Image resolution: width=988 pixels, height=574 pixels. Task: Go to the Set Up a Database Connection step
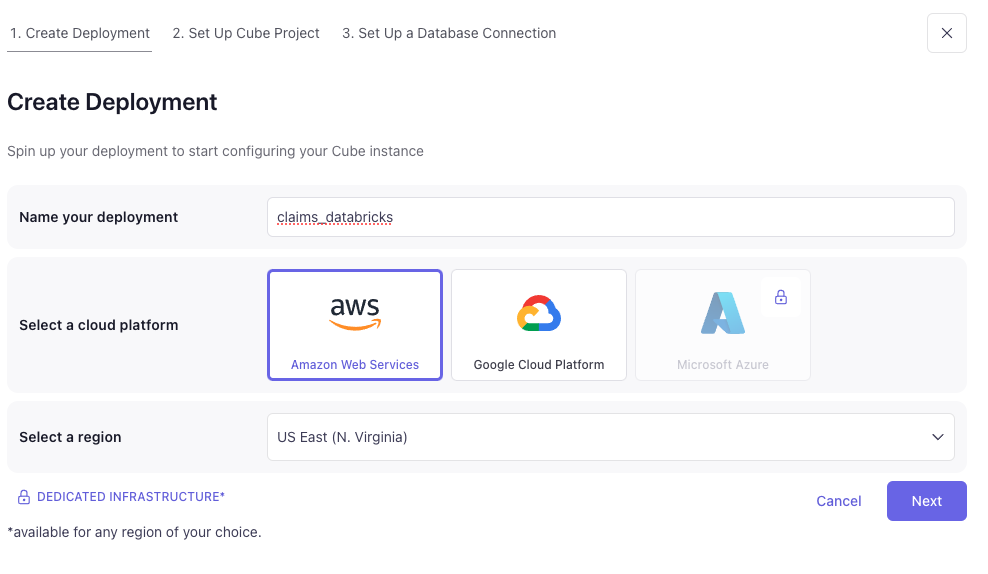pos(449,33)
